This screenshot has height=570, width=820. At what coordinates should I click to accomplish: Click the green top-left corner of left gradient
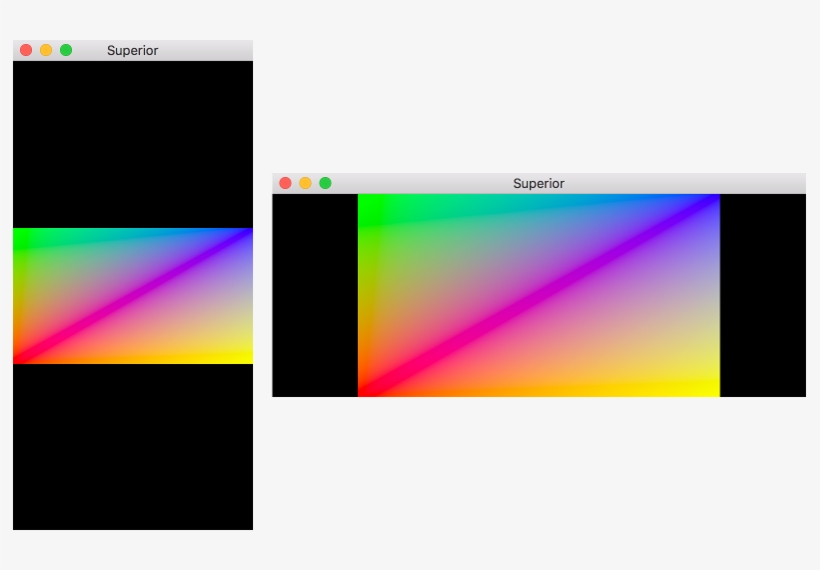[x=20, y=235]
